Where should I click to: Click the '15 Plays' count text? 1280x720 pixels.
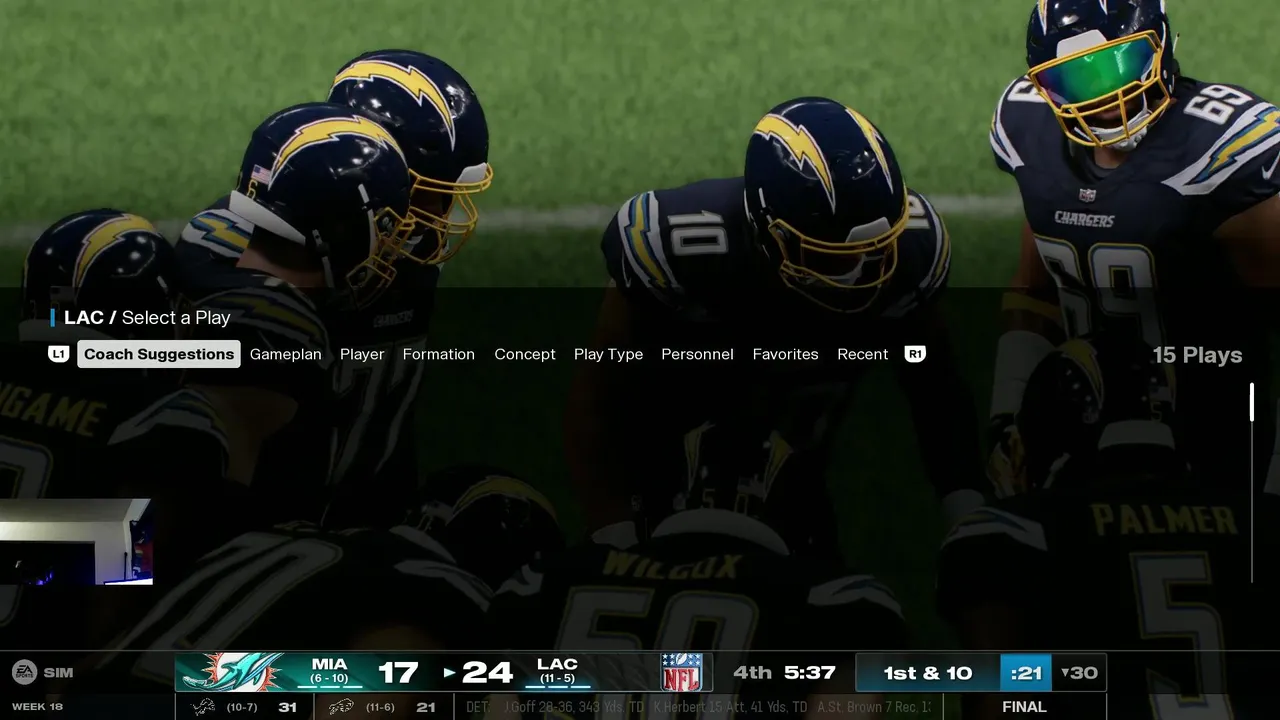[x=1197, y=355]
